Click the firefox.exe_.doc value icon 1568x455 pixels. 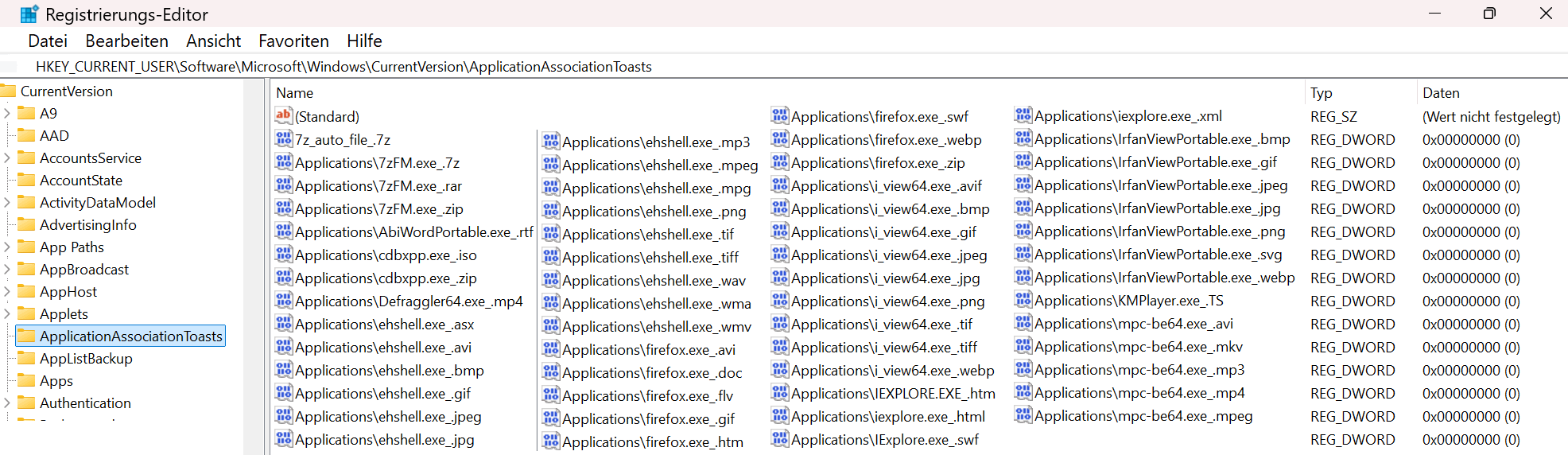pos(551,371)
